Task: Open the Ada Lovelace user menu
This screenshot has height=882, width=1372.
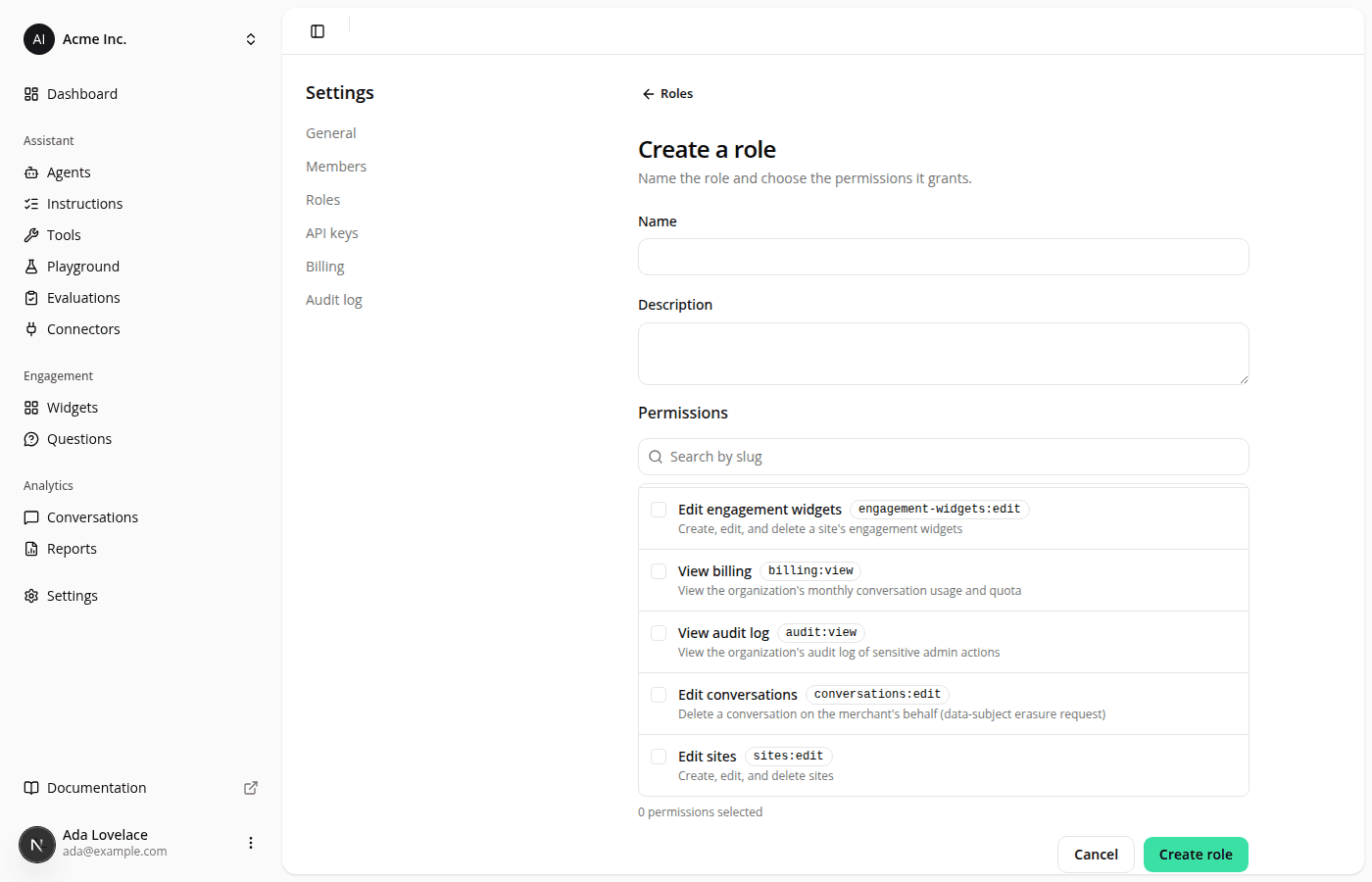Action: [251, 843]
